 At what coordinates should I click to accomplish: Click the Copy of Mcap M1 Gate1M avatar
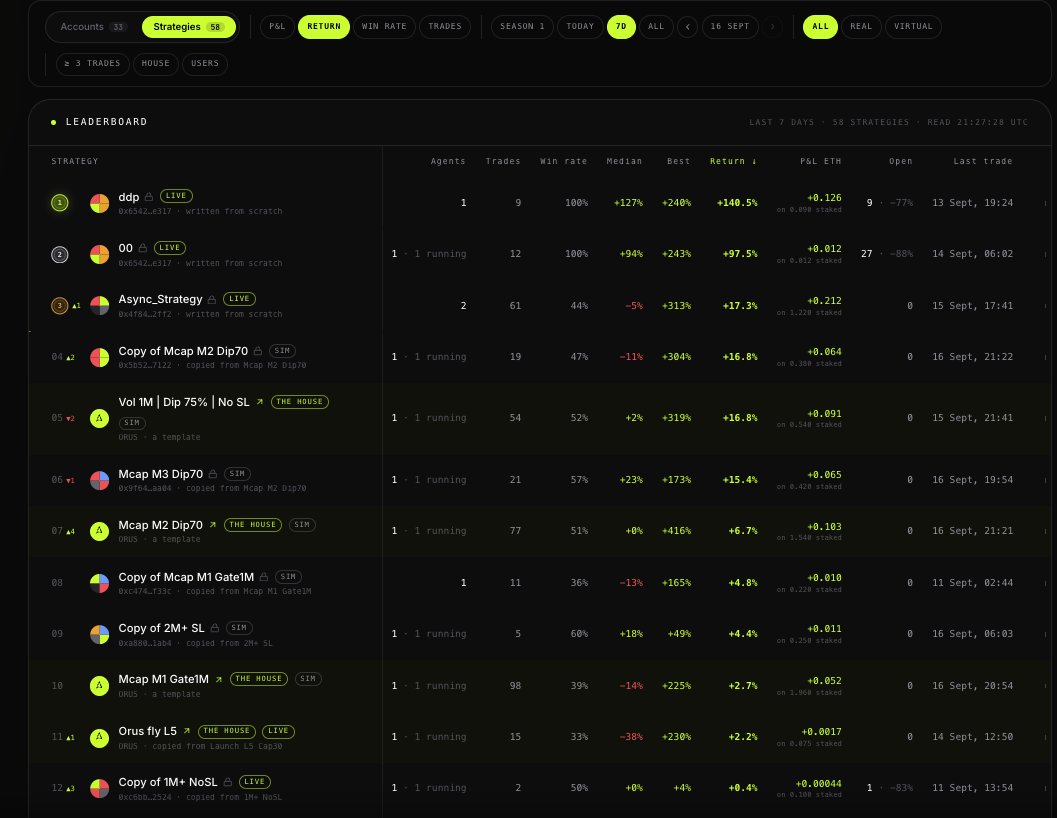(x=100, y=583)
